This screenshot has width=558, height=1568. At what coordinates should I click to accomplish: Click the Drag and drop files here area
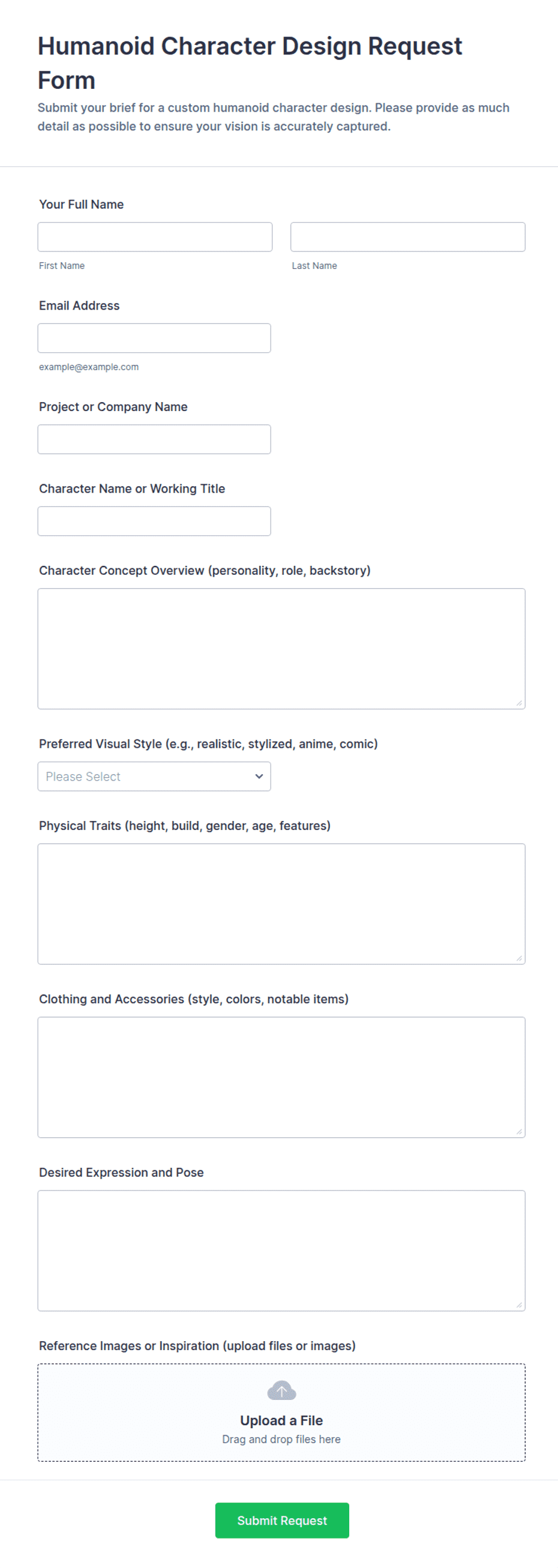[x=281, y=1439]
